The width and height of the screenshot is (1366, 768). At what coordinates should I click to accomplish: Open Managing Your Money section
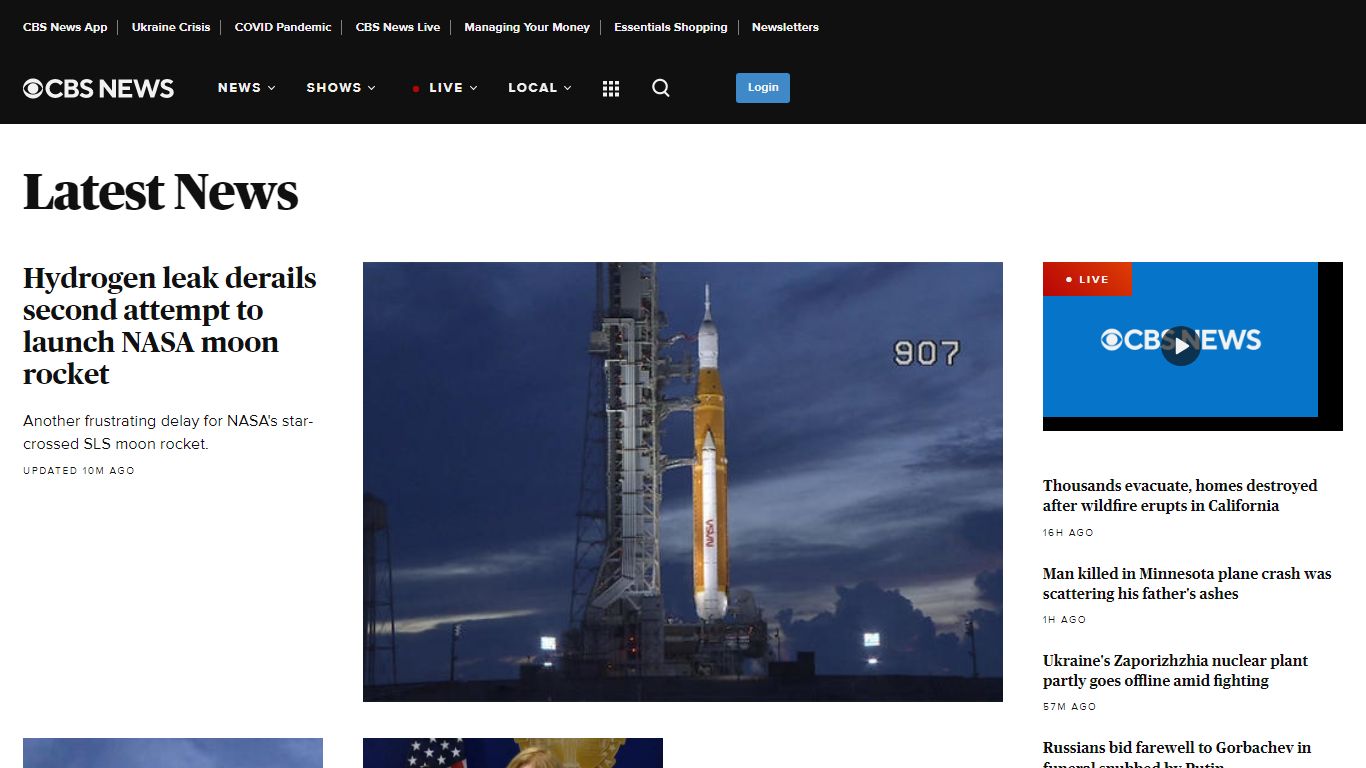pyautogui.click(x=527, y=27)
